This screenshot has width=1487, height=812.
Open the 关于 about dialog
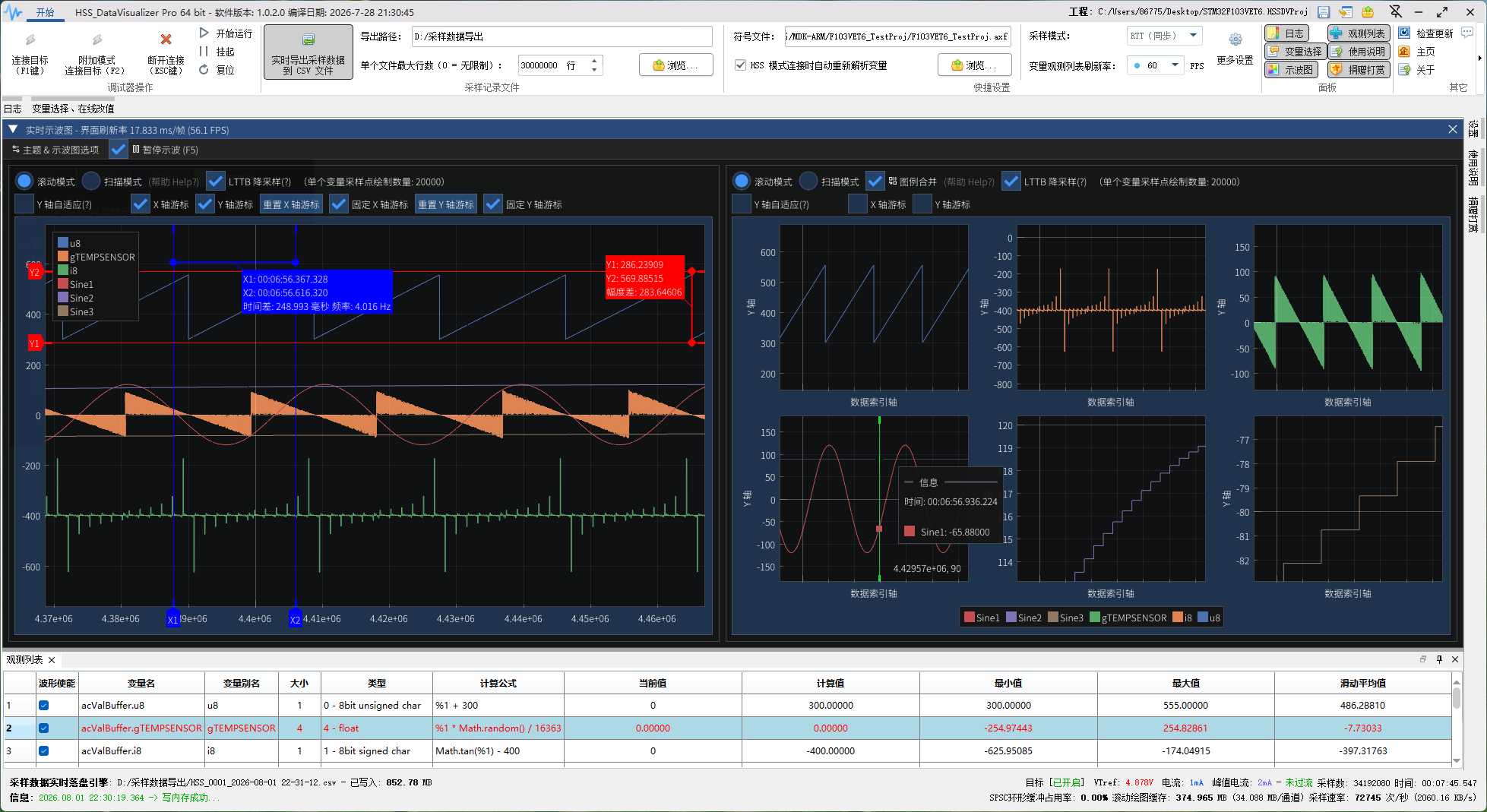[x=1417, y=69]
